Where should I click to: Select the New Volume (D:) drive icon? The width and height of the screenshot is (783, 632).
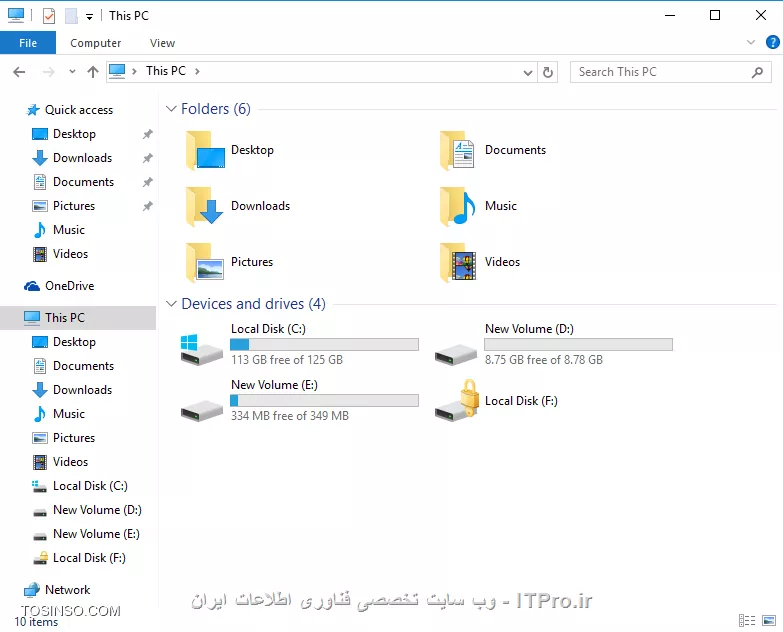[x=455, y=354]
